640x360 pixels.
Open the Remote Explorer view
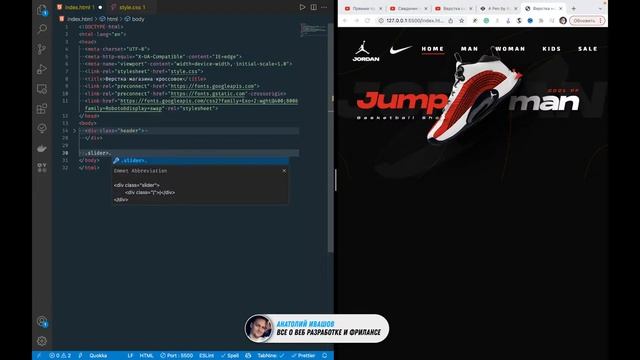[x=42, y=89]
